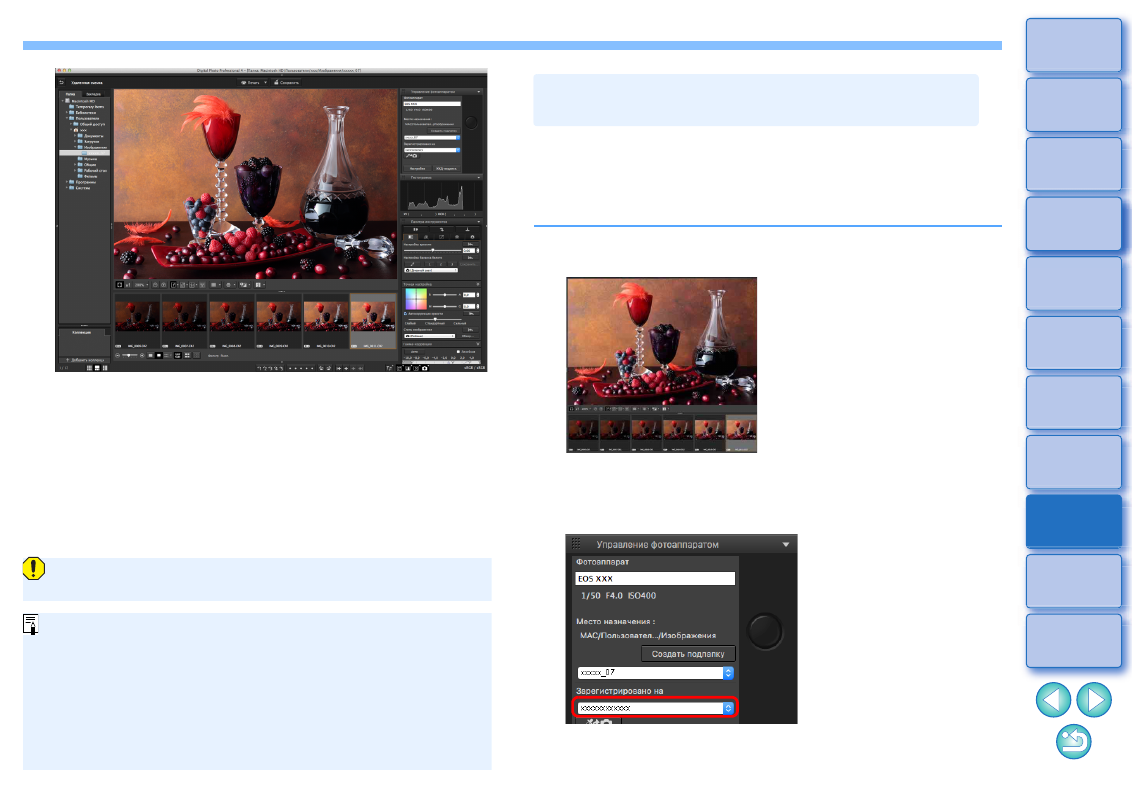Click the Место назначения label in enlarged panel
The width and height of the screenshot is (1132, 800).
tap(615, 621)
